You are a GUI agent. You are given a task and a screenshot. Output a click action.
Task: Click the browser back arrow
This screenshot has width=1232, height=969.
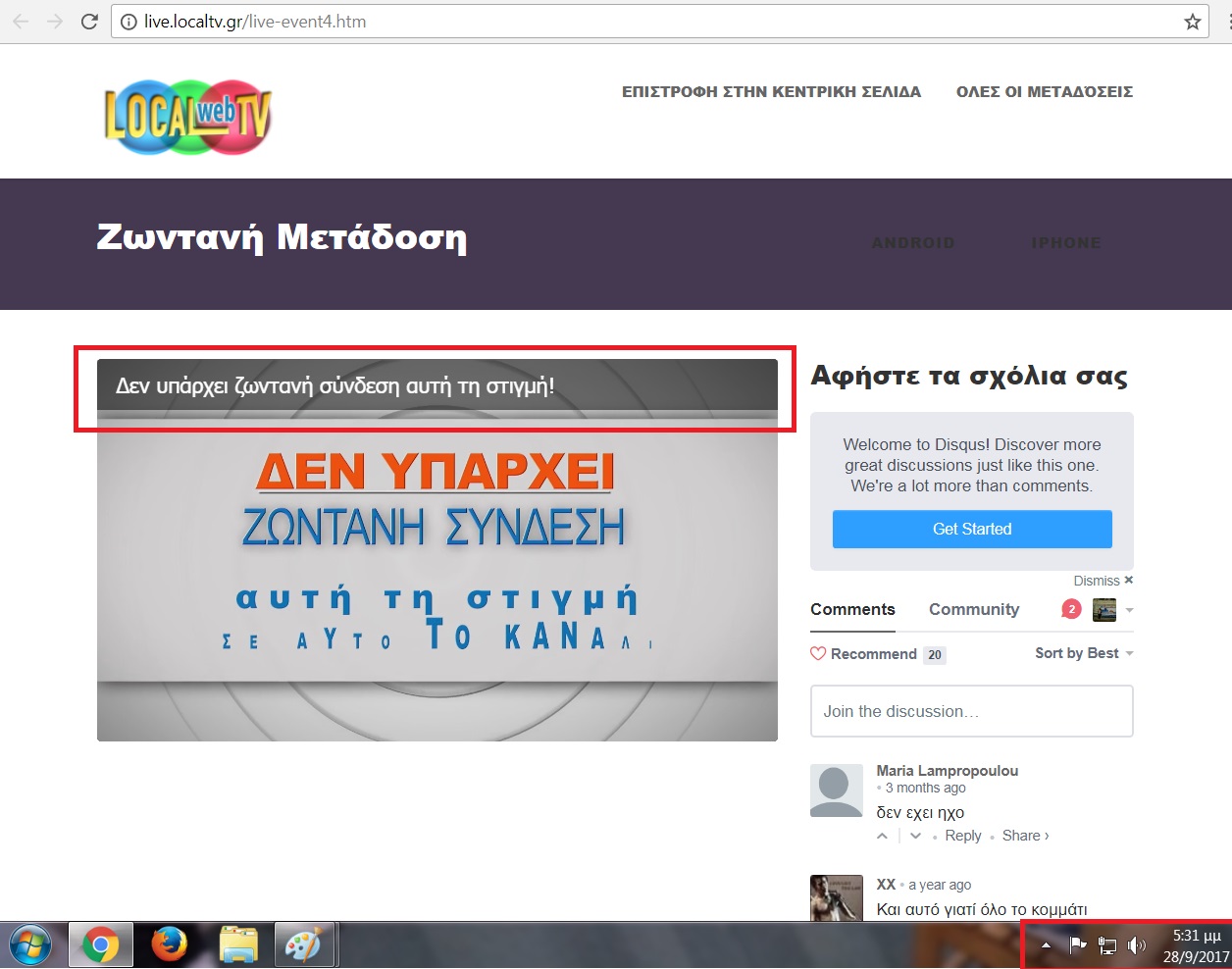click(x=21, y=22)
